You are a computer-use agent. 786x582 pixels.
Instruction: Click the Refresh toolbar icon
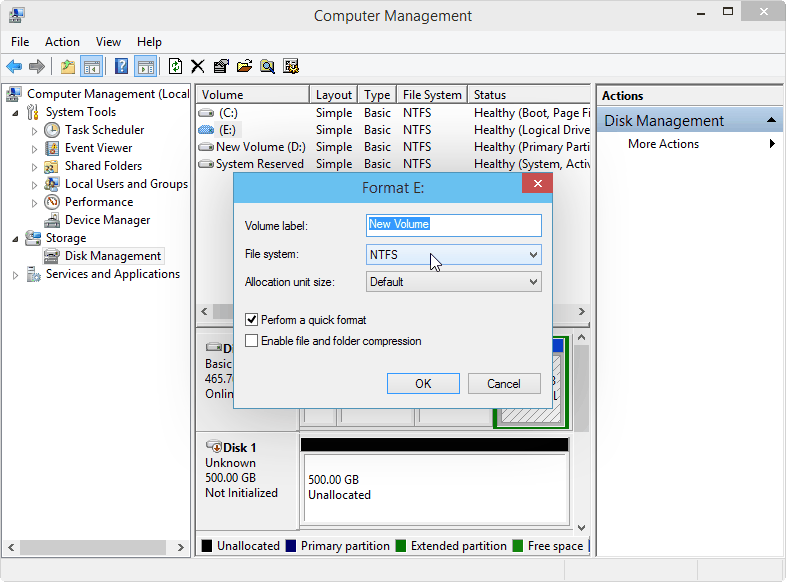(175, 66)
